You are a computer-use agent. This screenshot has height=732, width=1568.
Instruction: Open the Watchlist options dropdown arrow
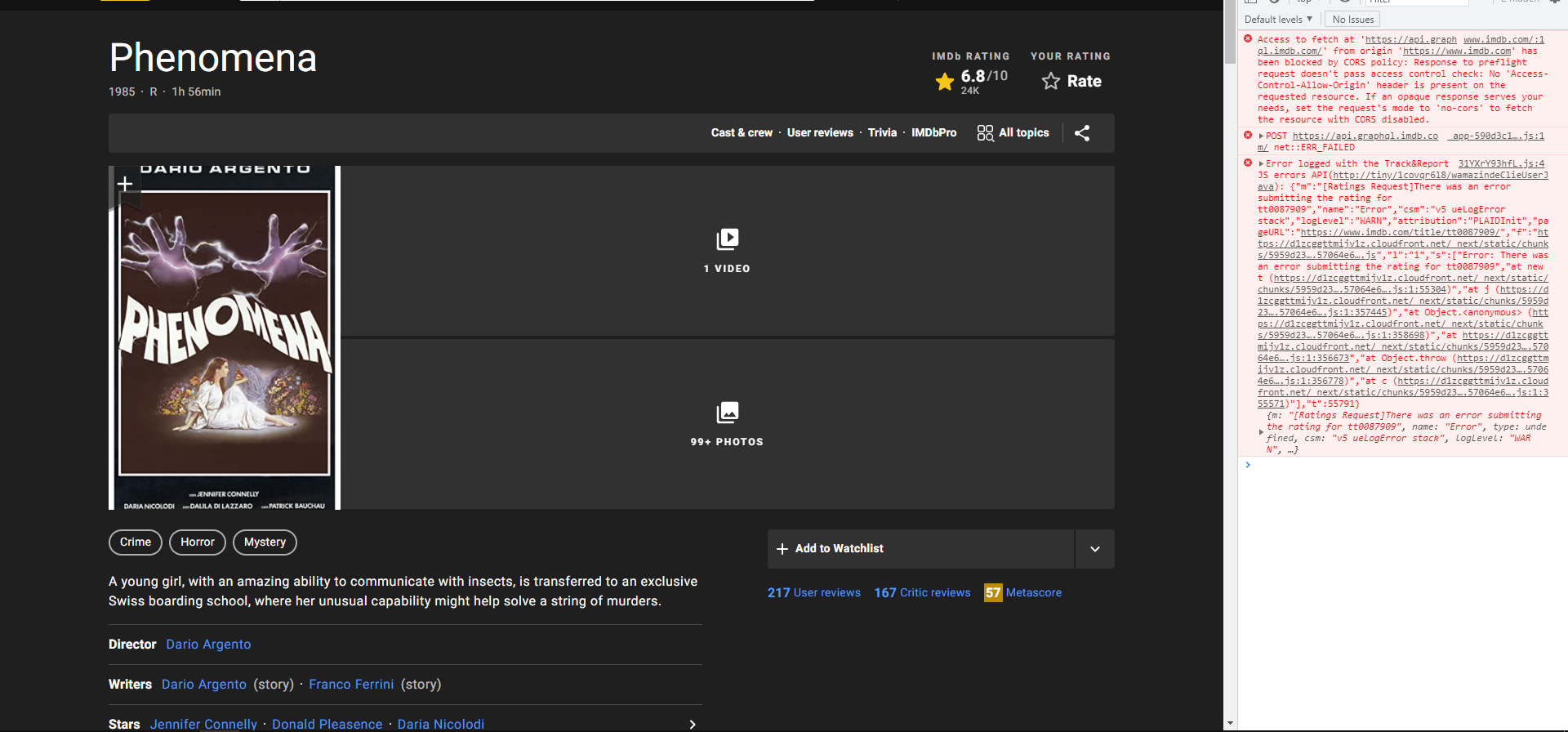pyautogui.click(x=1095, y=549)
